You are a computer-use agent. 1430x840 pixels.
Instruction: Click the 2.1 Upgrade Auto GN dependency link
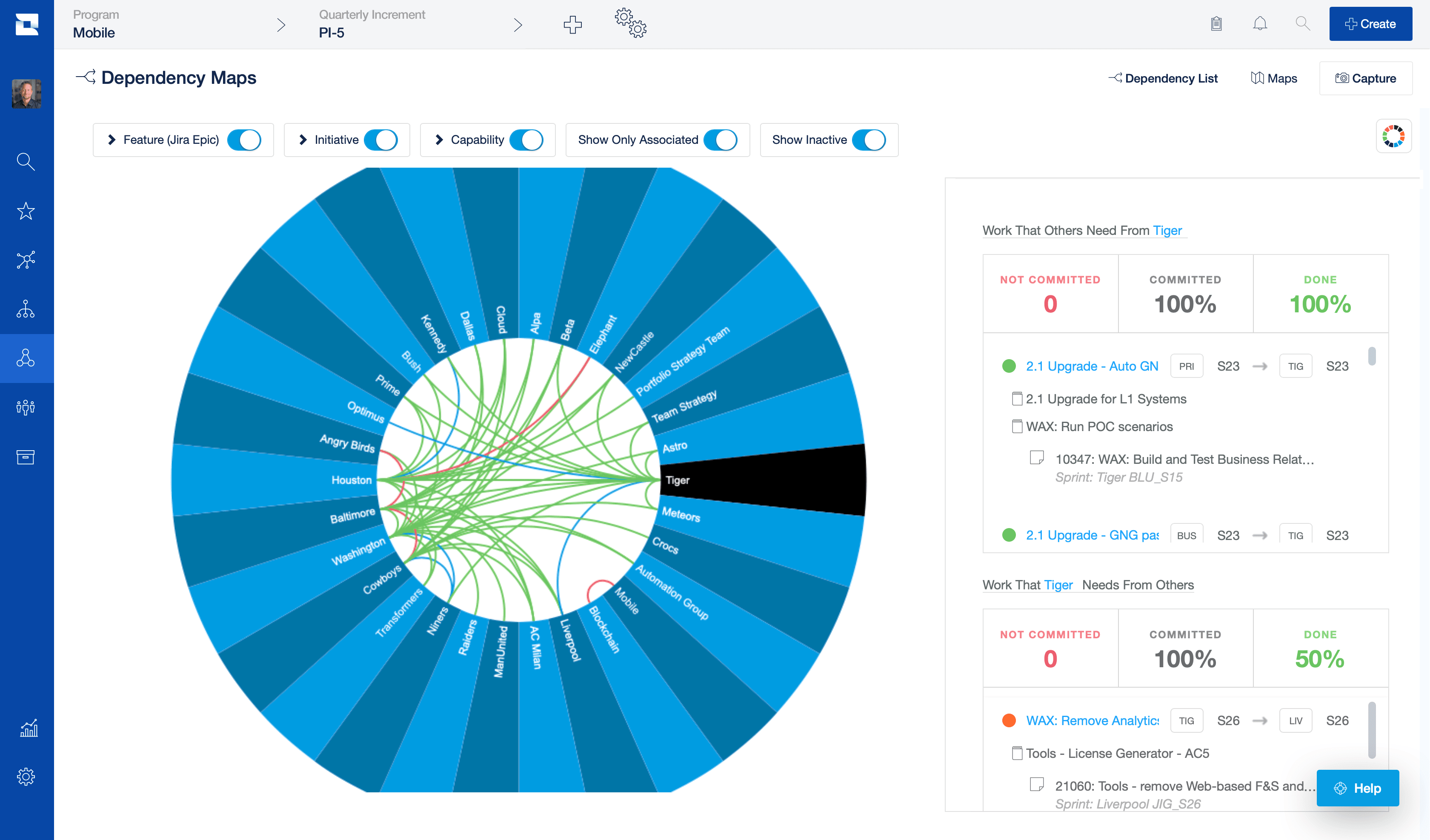coord(1092,366)
